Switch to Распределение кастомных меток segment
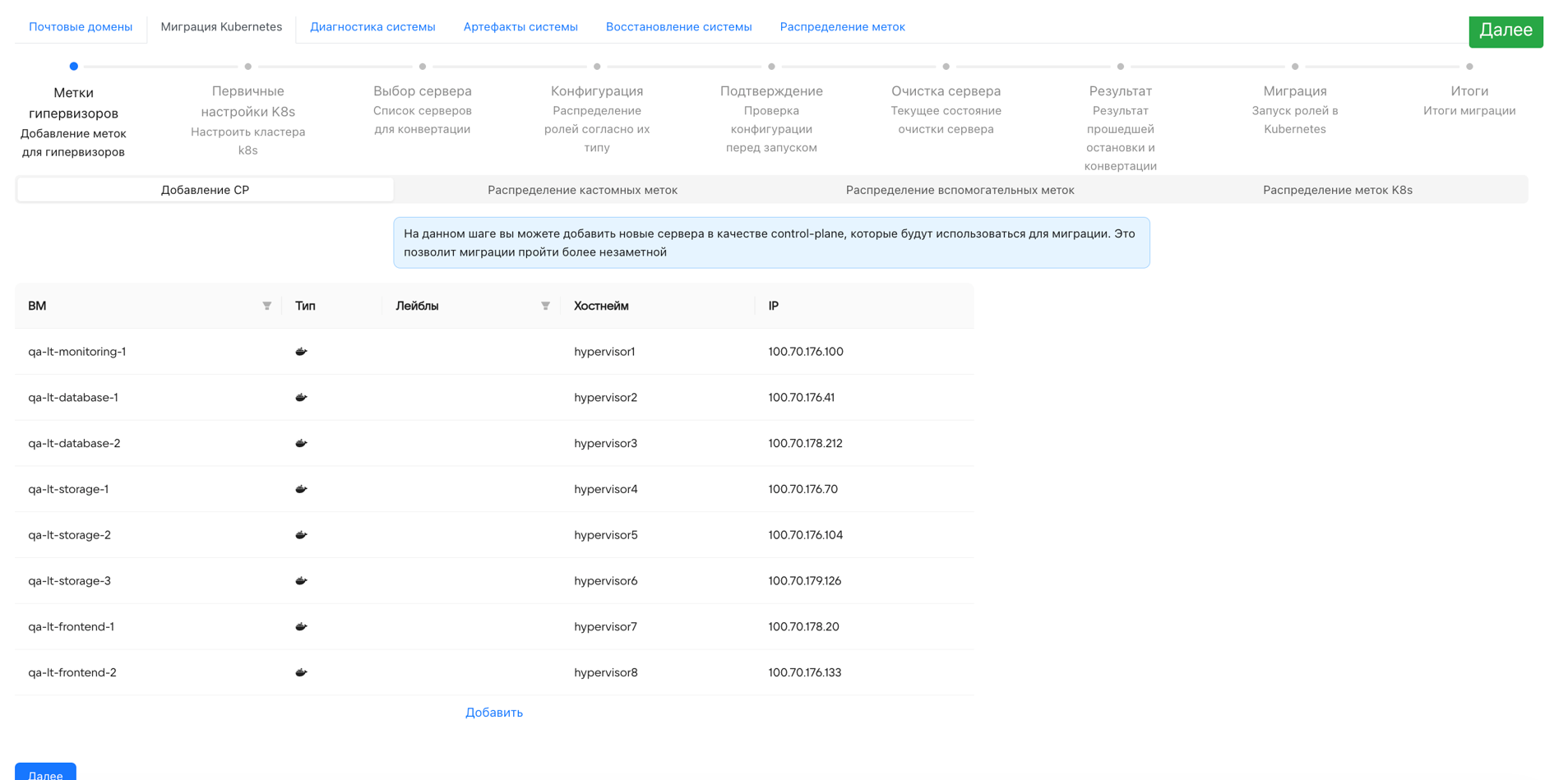The height and width of the screenshot is (780, 1568). (582, 190)
